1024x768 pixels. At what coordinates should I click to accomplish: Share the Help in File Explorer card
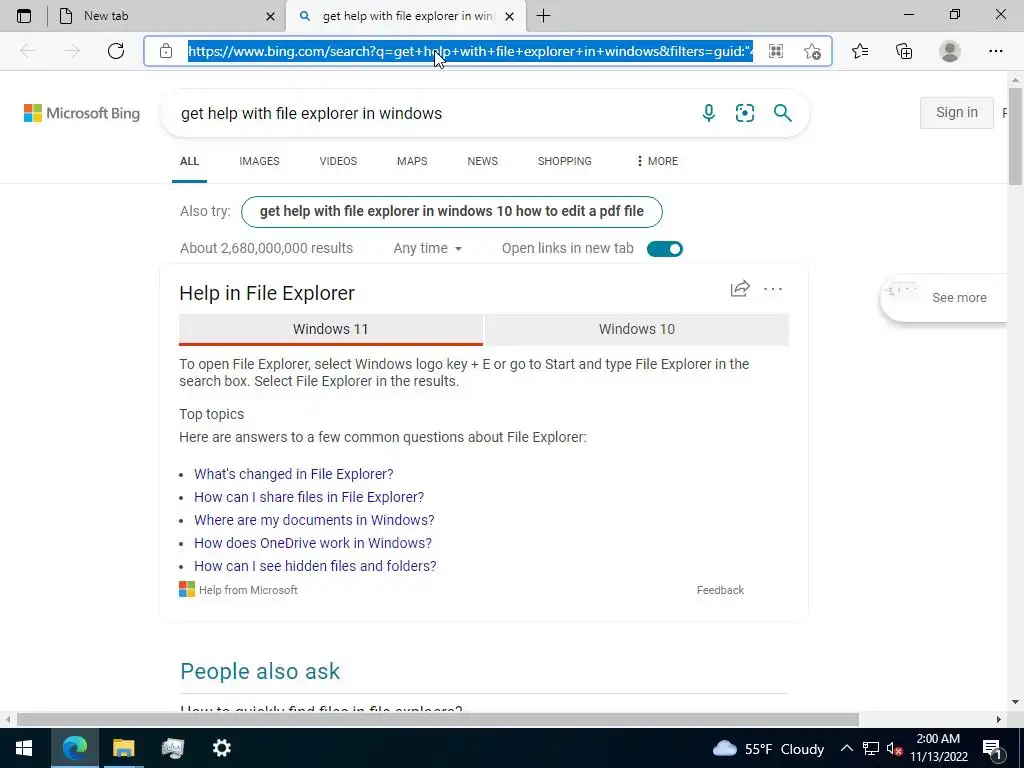click(740, 289)
